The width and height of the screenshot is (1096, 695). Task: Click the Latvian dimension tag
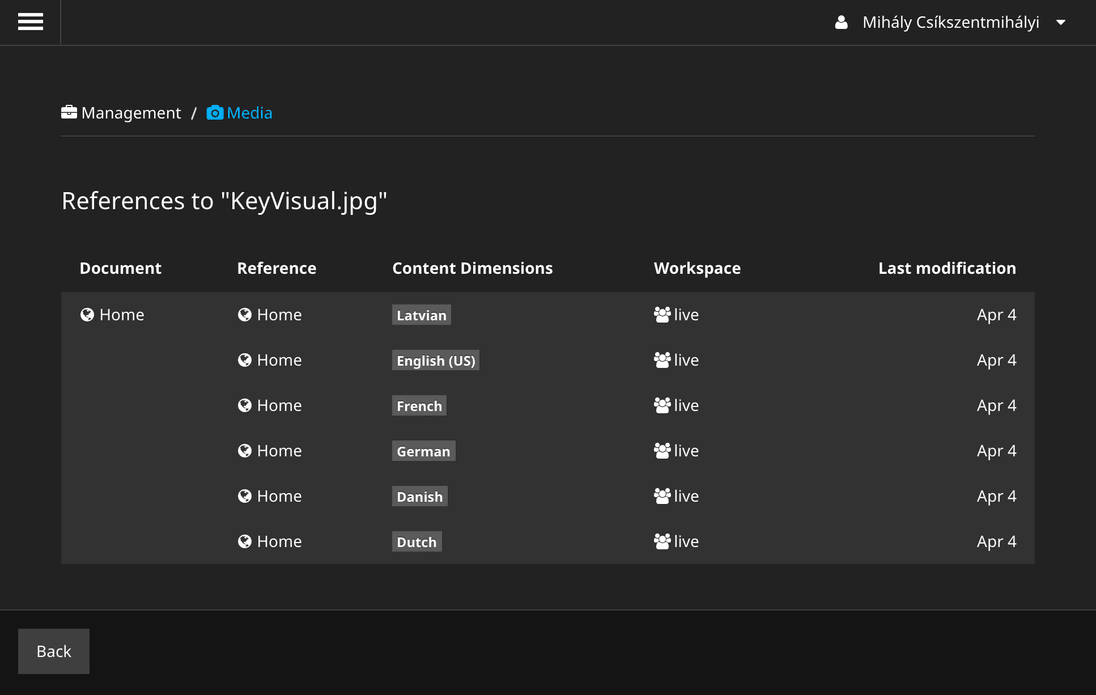click(421, 315)
